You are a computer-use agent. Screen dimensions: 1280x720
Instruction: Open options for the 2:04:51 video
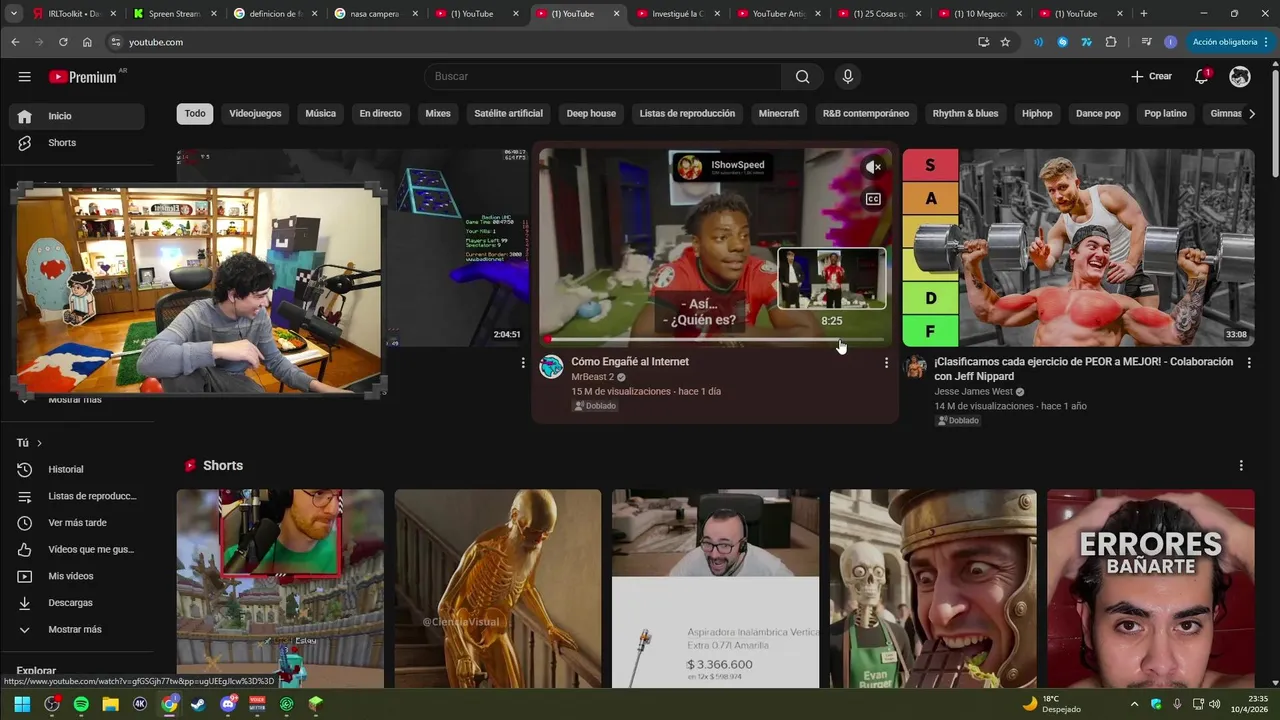point(523,363)
